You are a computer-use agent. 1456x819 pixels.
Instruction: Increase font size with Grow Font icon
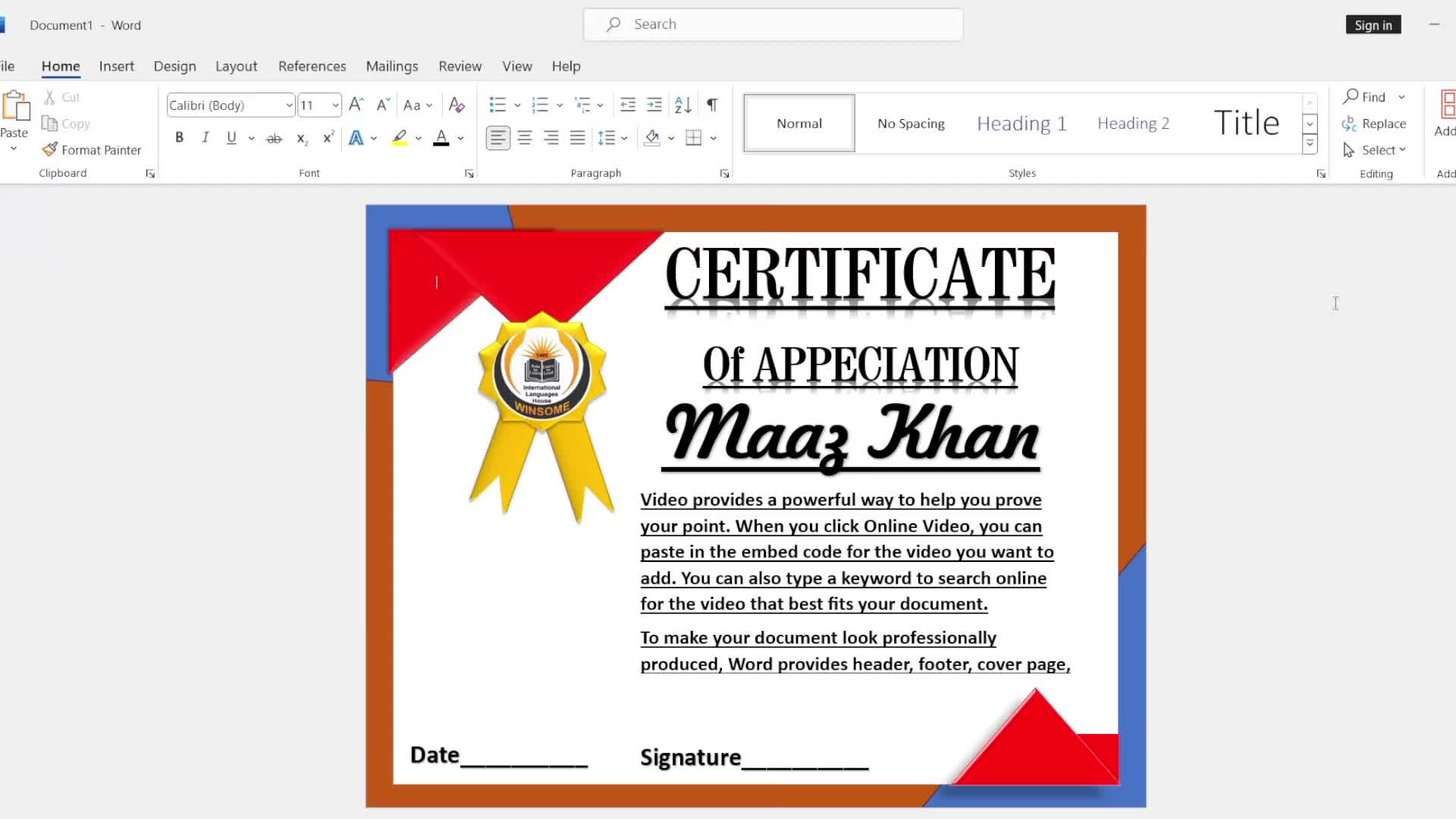[x=356, y=105]
